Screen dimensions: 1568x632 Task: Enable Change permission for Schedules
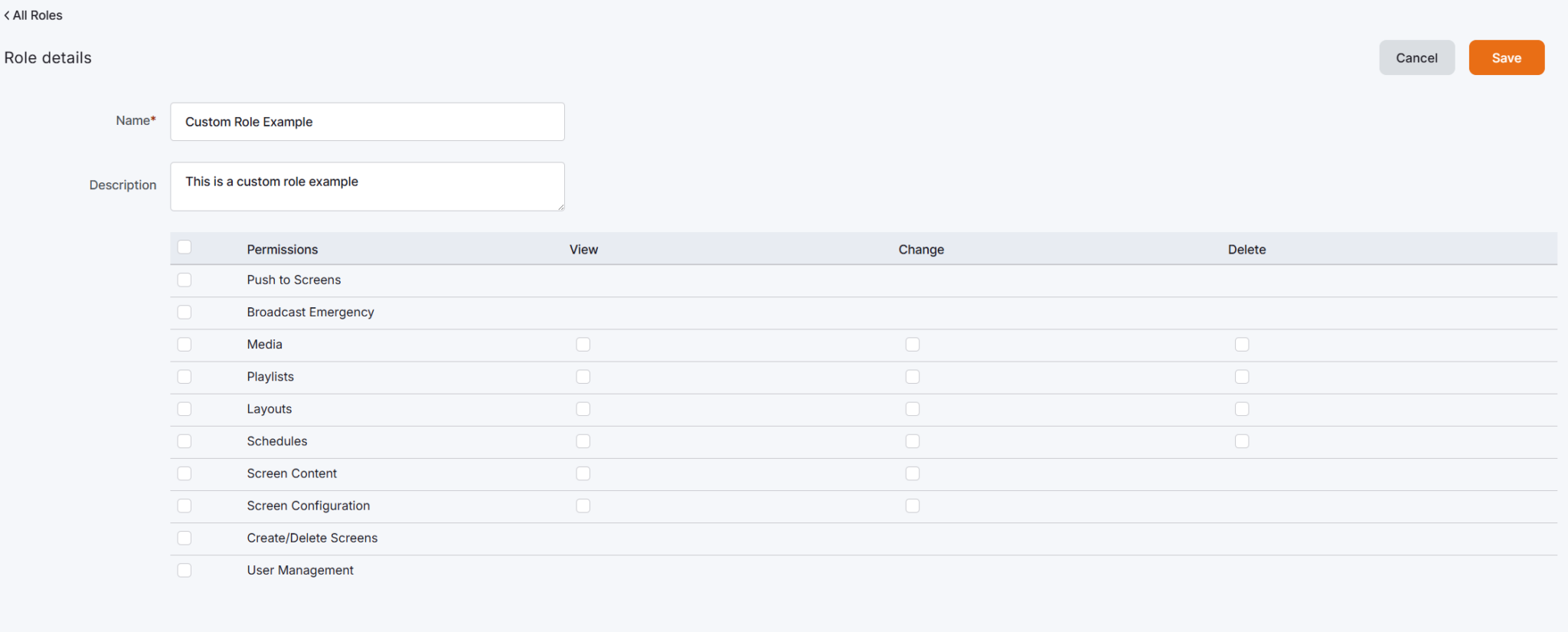tap(913, 440)
